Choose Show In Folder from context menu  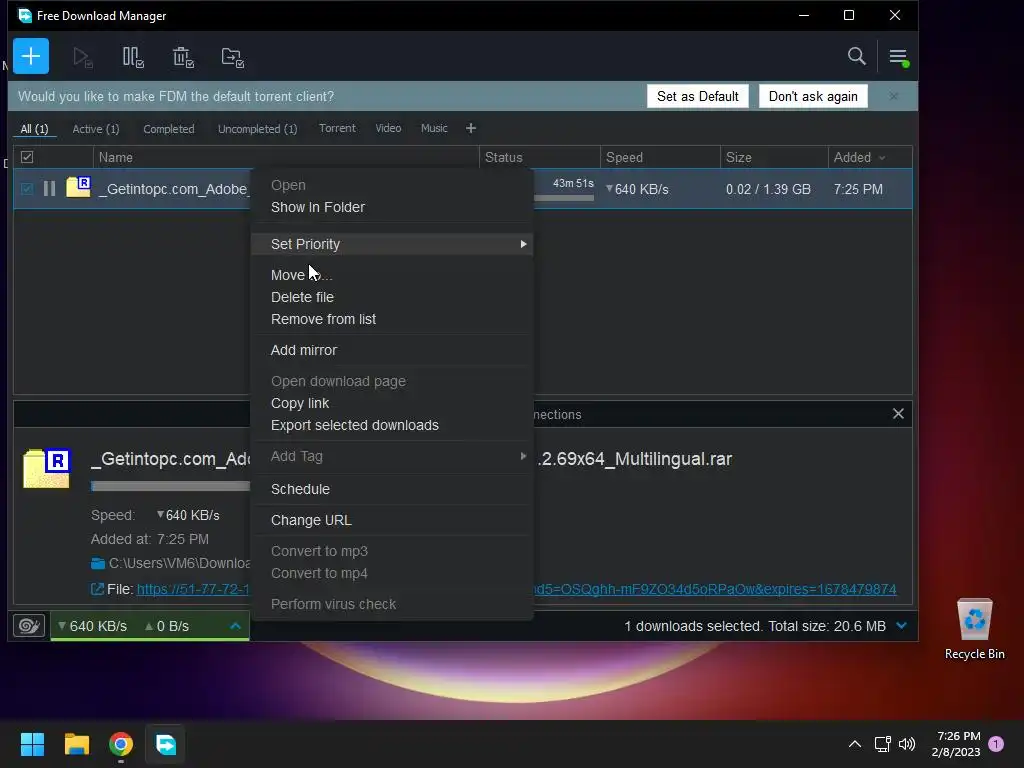tap(318, 207)
